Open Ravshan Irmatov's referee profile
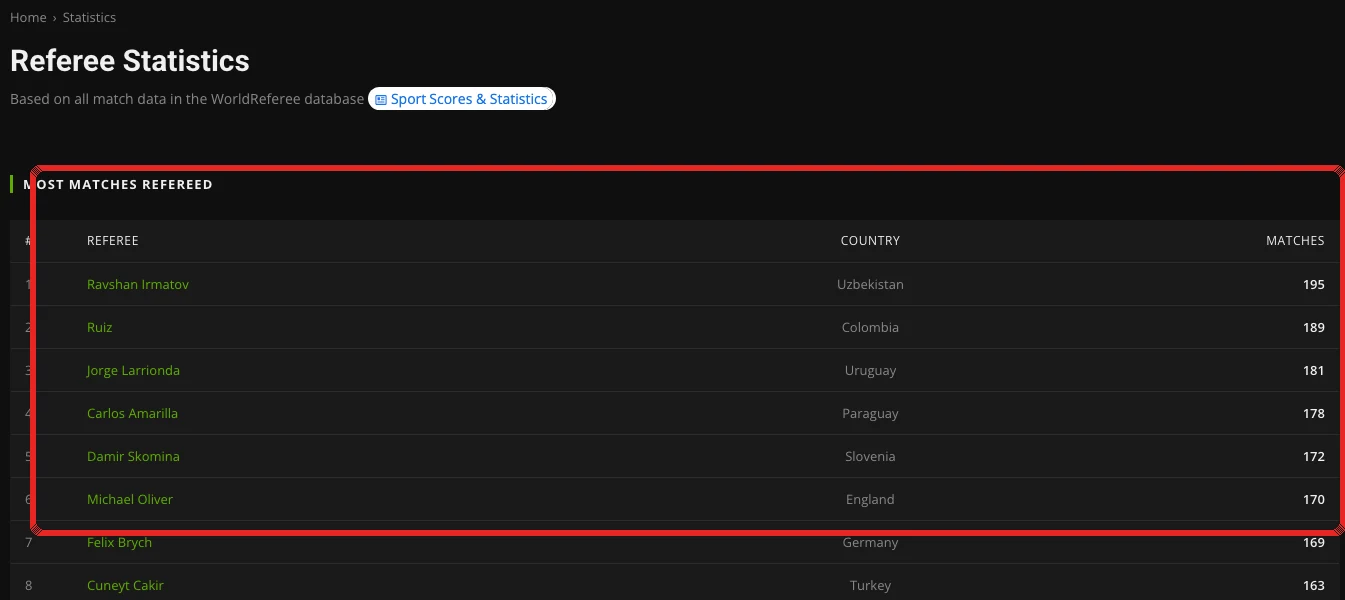This screenshot has width=1345, height=600. coord(138,284)
